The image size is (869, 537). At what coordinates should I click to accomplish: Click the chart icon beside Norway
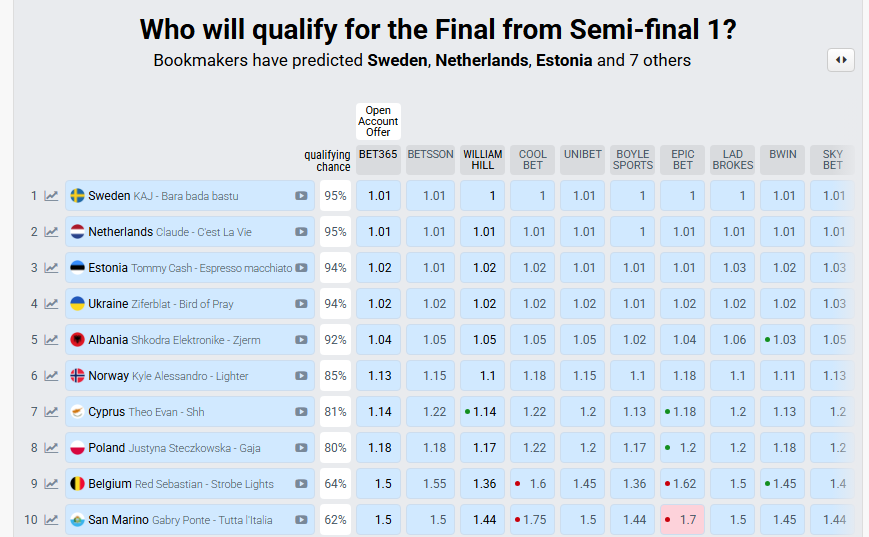pyautogui.click(x=51, y=376)
